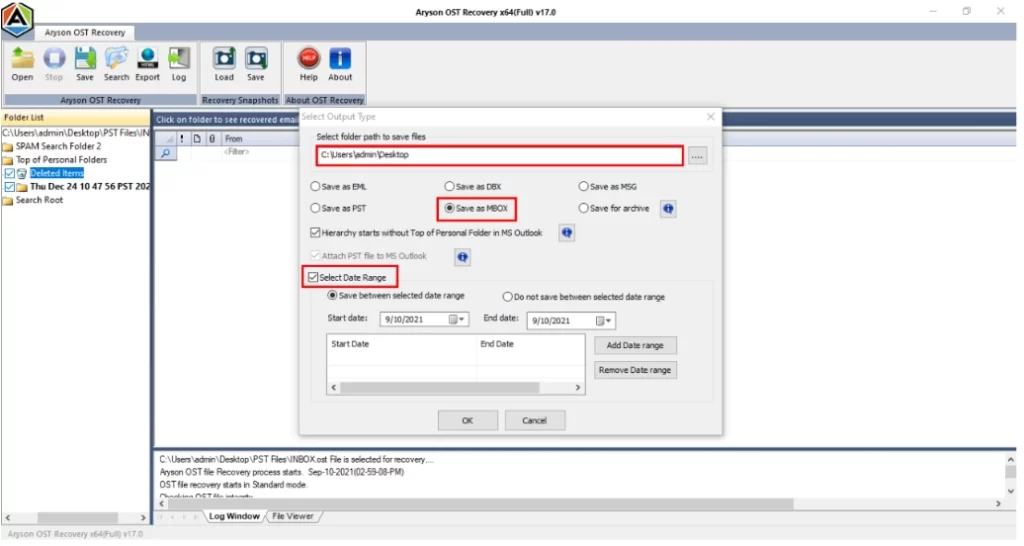The image size is (1024, 546).
Task: Click the magnifier filter icon in email list
Action: point(166,153)
